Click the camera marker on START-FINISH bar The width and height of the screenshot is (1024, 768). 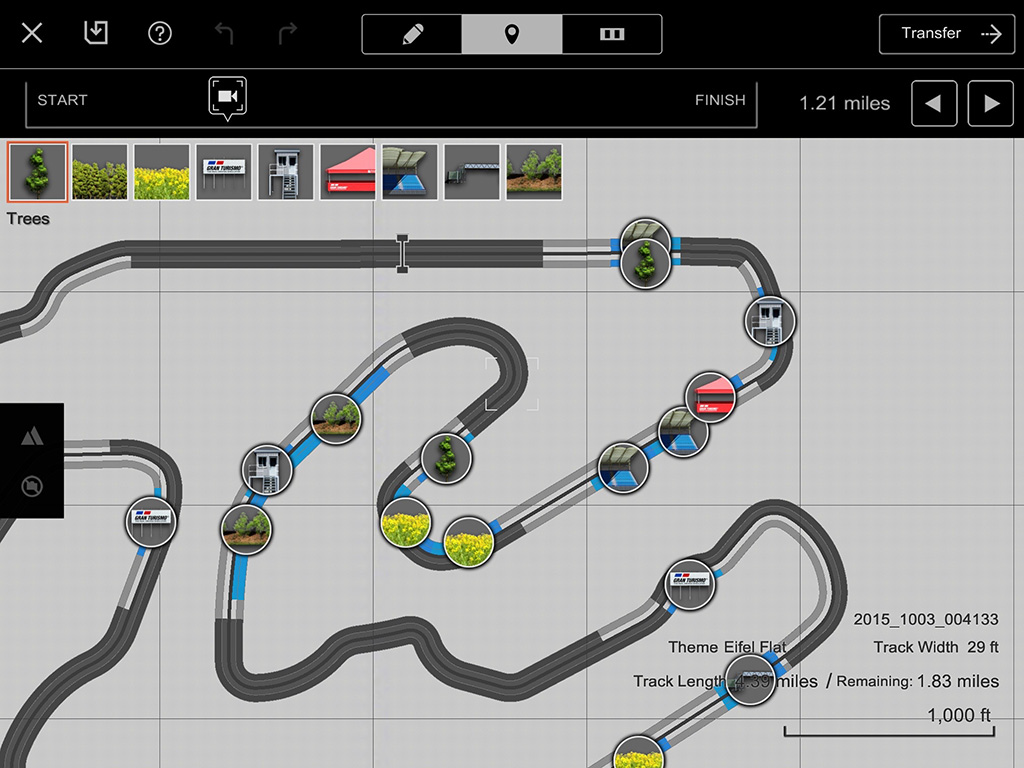(228, 97)
